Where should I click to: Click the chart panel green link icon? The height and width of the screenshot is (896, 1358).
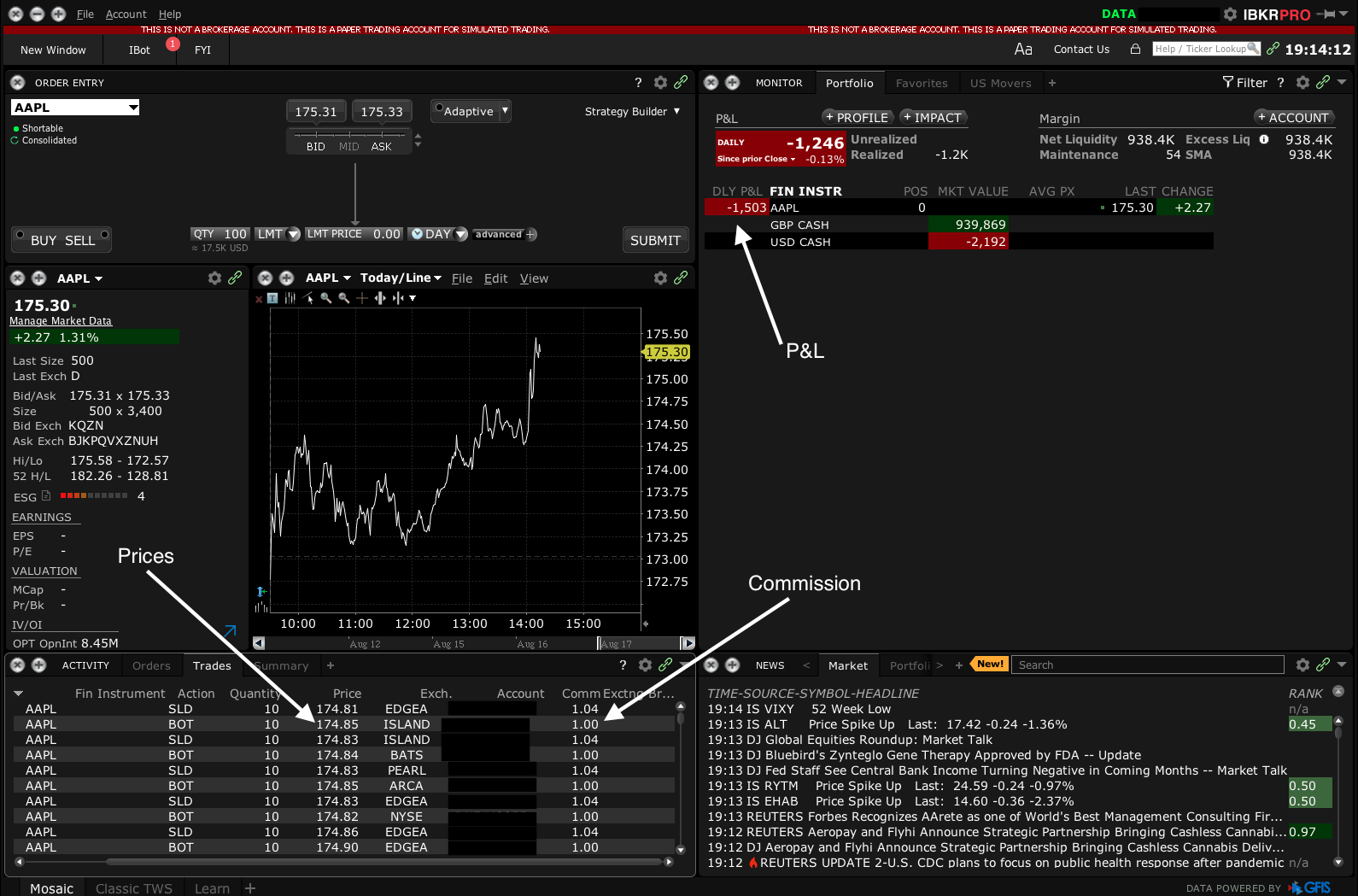[x=681, y=278]
